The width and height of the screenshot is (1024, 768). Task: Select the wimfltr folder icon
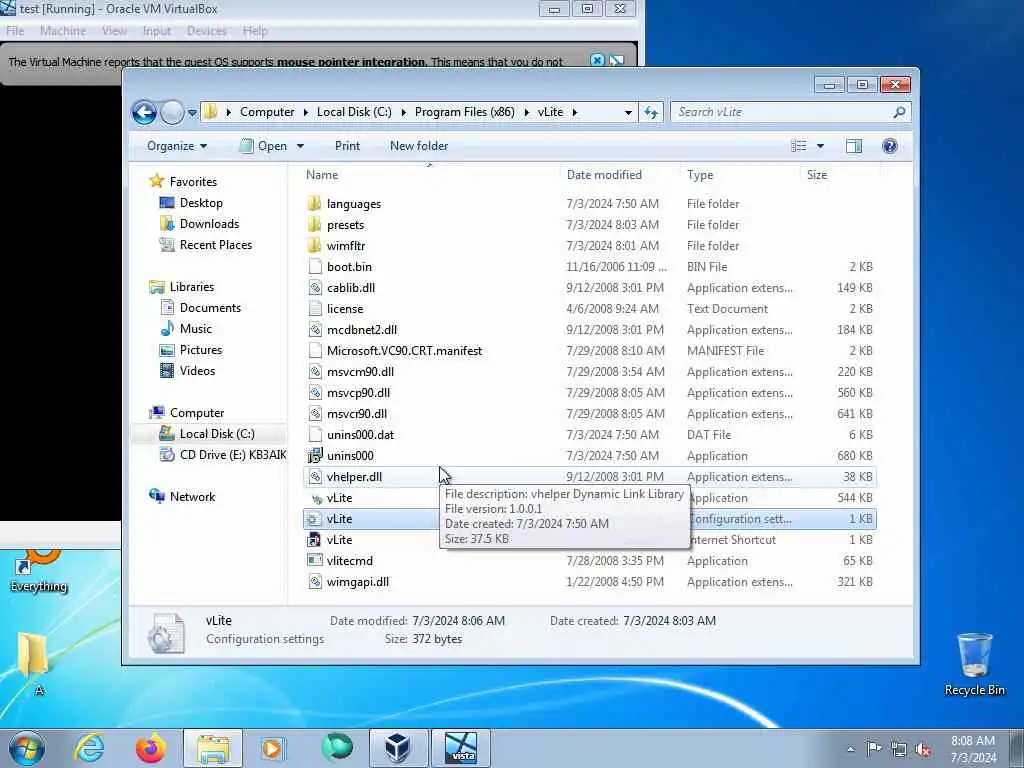coord(315,245)
